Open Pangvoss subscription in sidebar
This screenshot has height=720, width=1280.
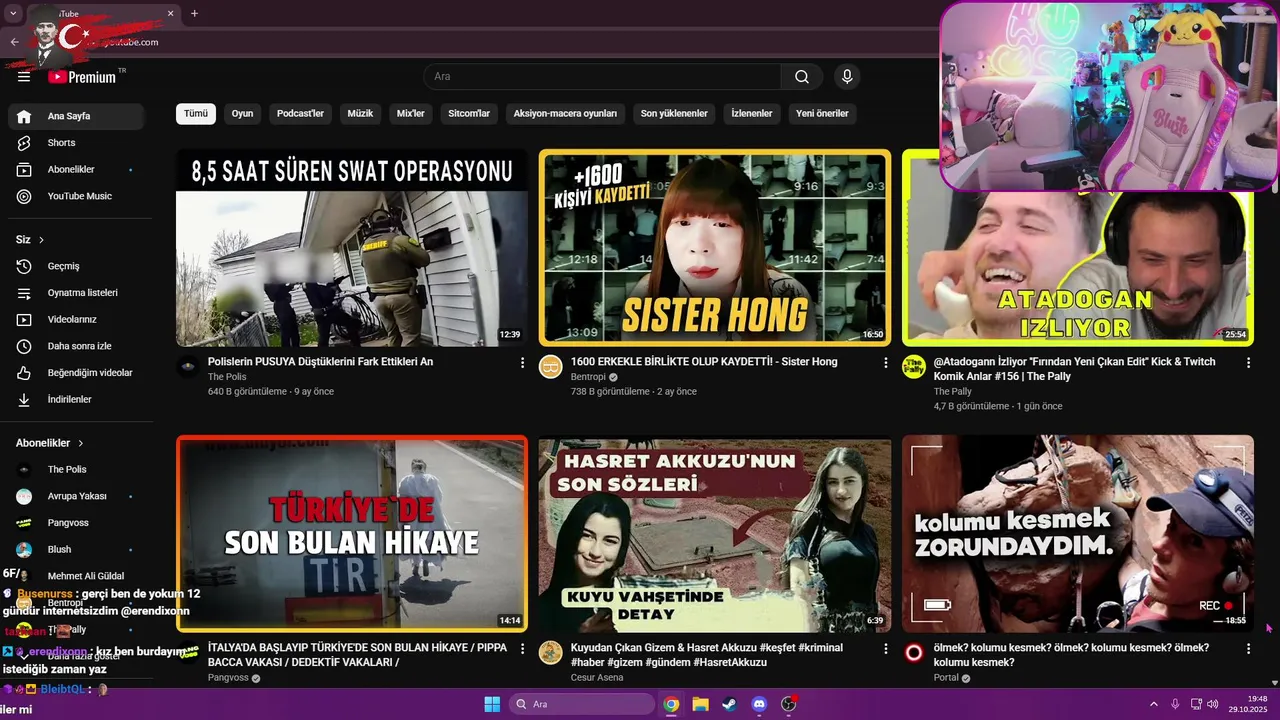(76, 523)
